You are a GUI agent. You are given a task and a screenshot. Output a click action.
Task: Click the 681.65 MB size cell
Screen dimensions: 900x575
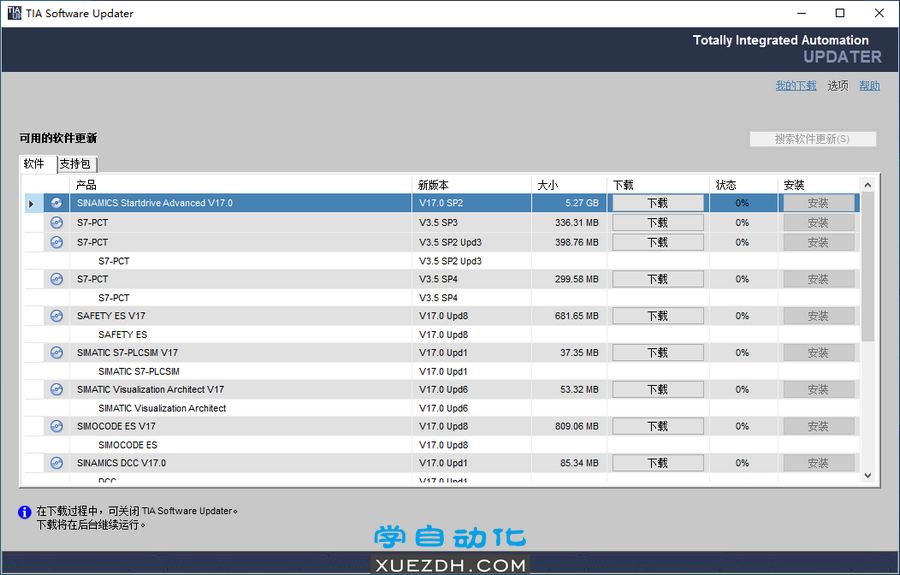click(569, 316)
